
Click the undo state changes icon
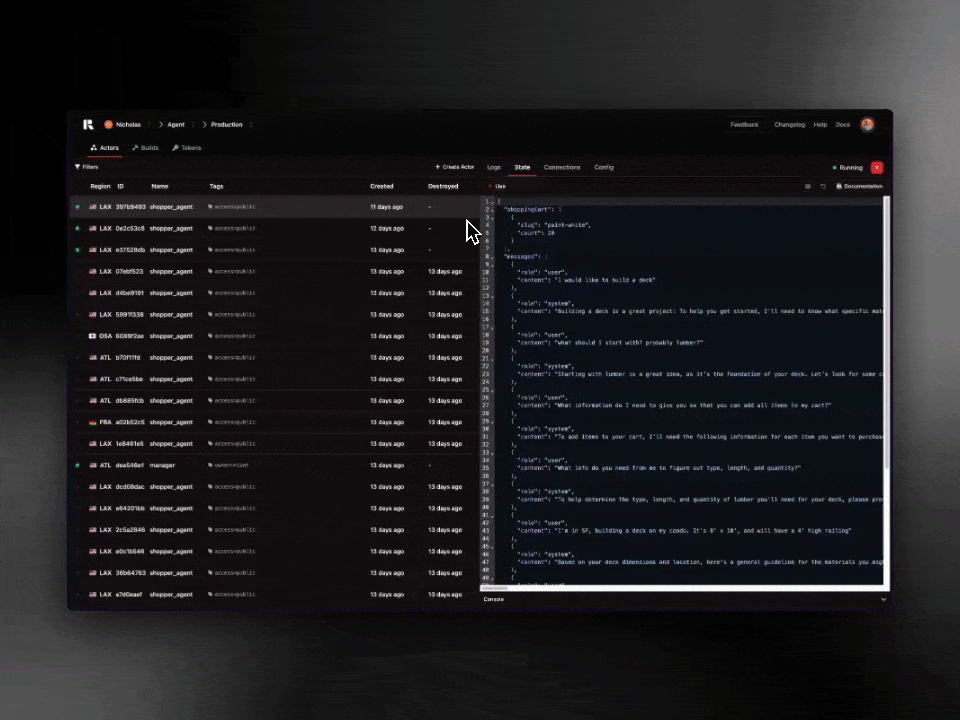click(x=823, y=186)
